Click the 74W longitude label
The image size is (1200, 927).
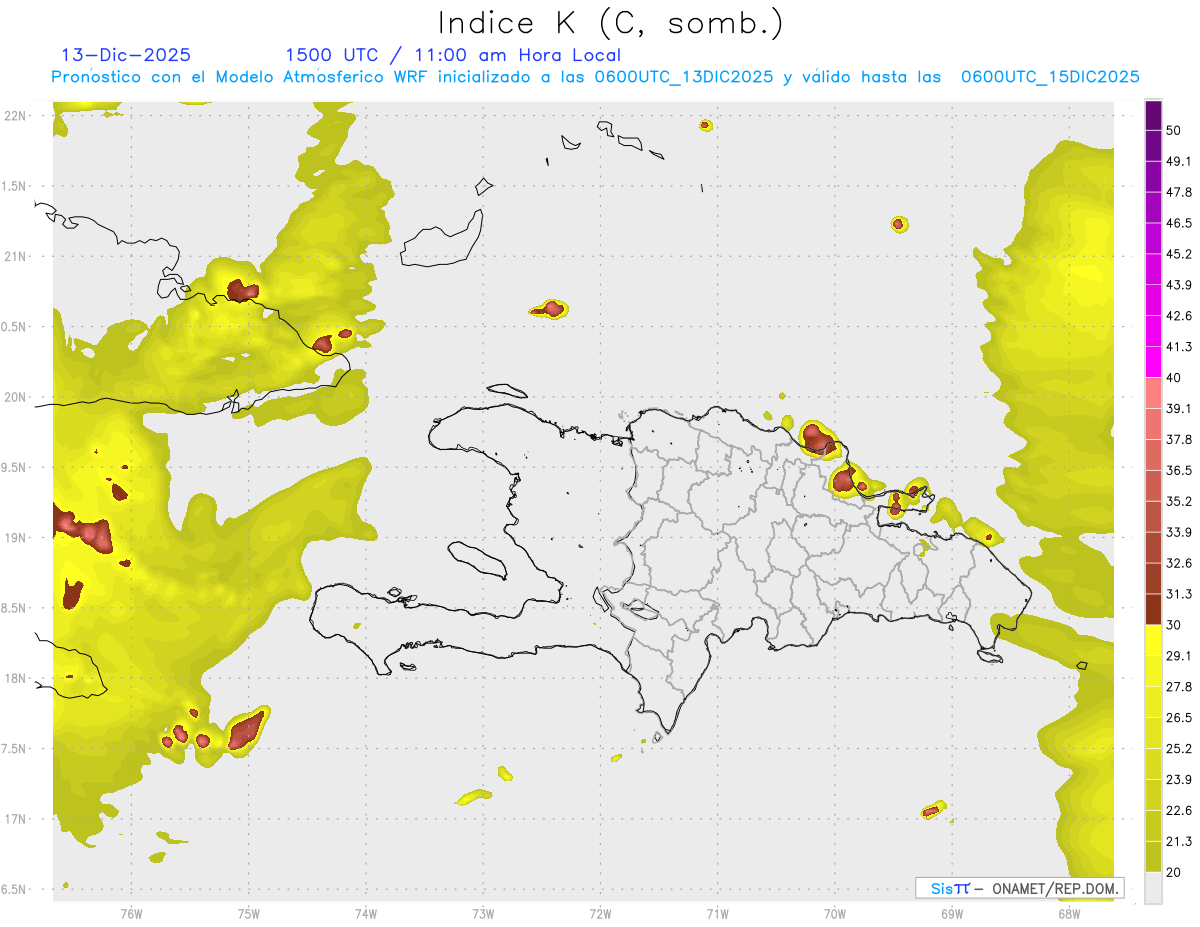pos(366,913)
